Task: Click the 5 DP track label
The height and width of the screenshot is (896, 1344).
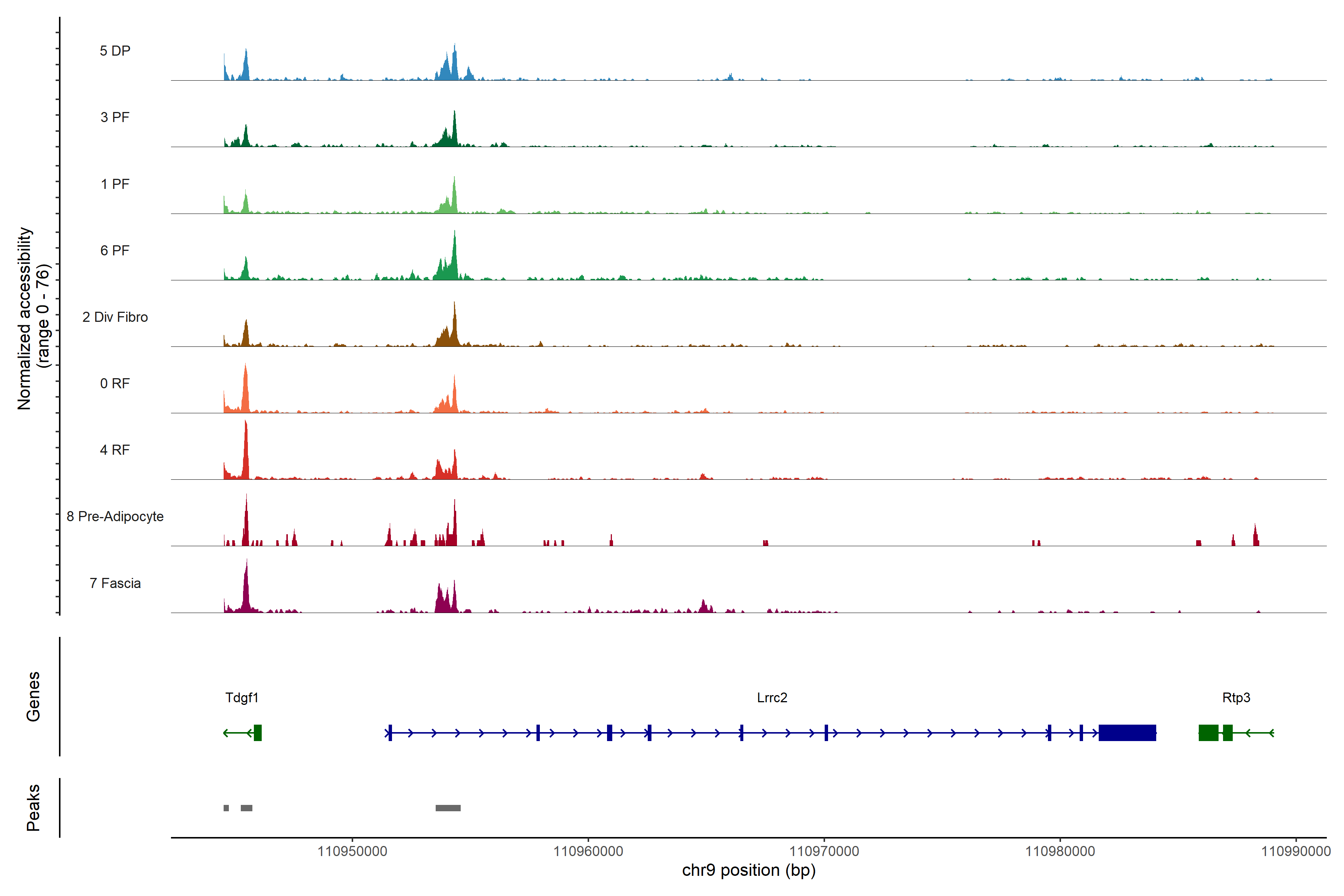Action: pyautogui.click(x=115, y=51)
